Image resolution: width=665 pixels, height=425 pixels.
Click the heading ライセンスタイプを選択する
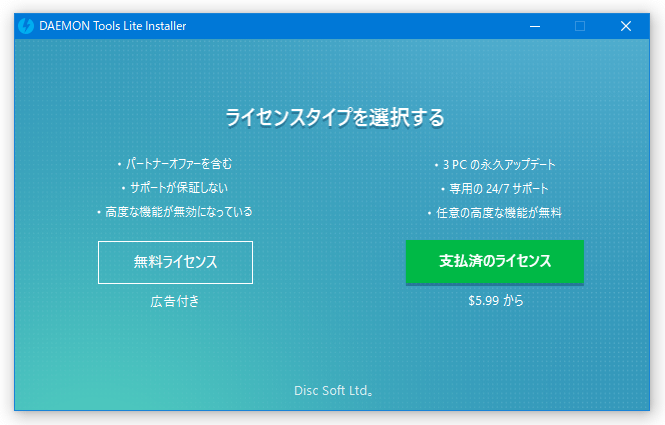tap(334, 117)
